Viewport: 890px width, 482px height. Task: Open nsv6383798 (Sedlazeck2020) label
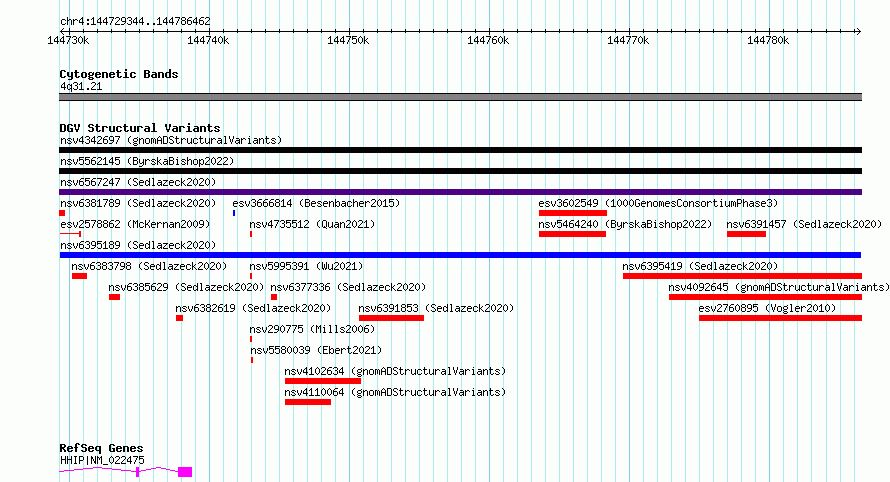(149, 266)
